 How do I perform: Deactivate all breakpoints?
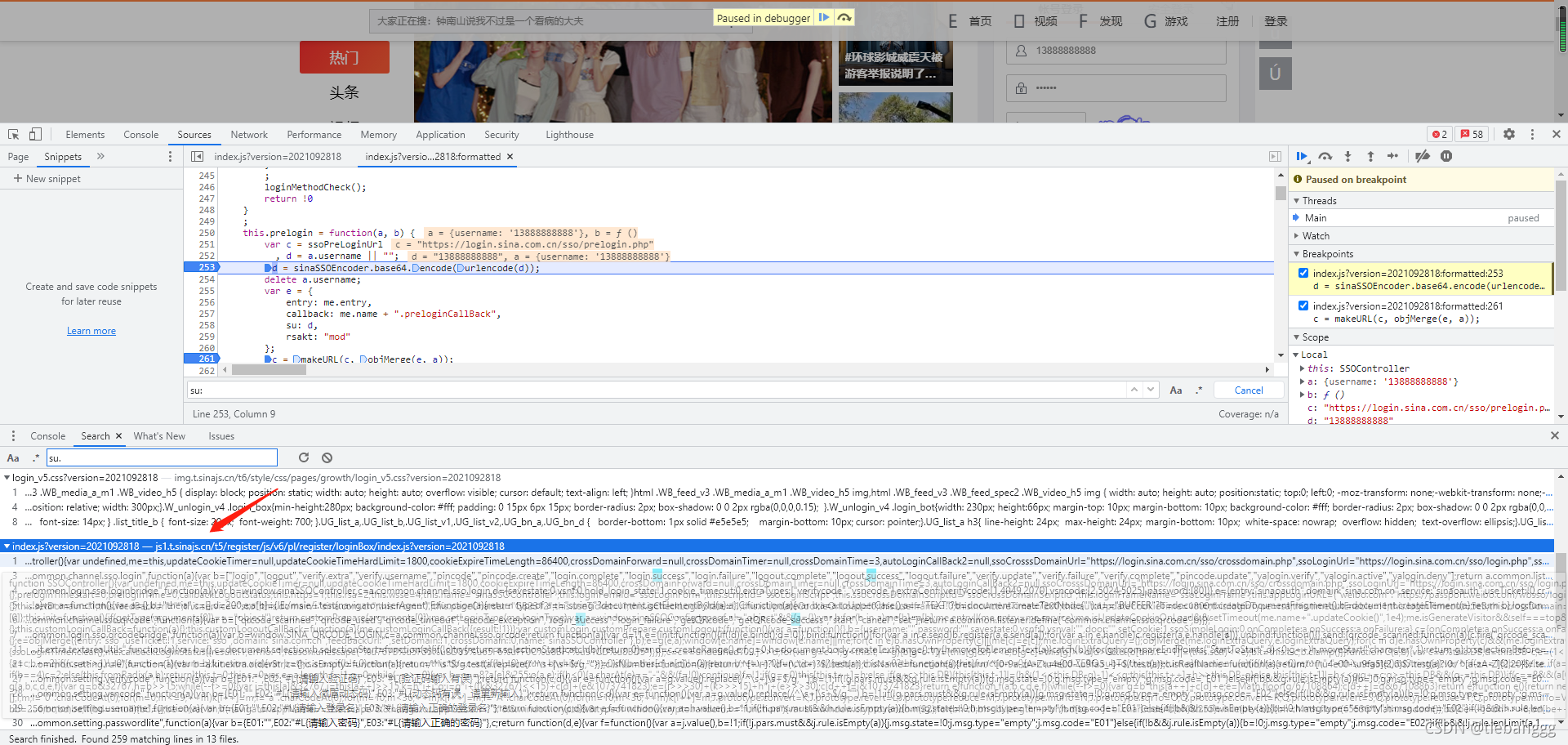coord(1423,156)
